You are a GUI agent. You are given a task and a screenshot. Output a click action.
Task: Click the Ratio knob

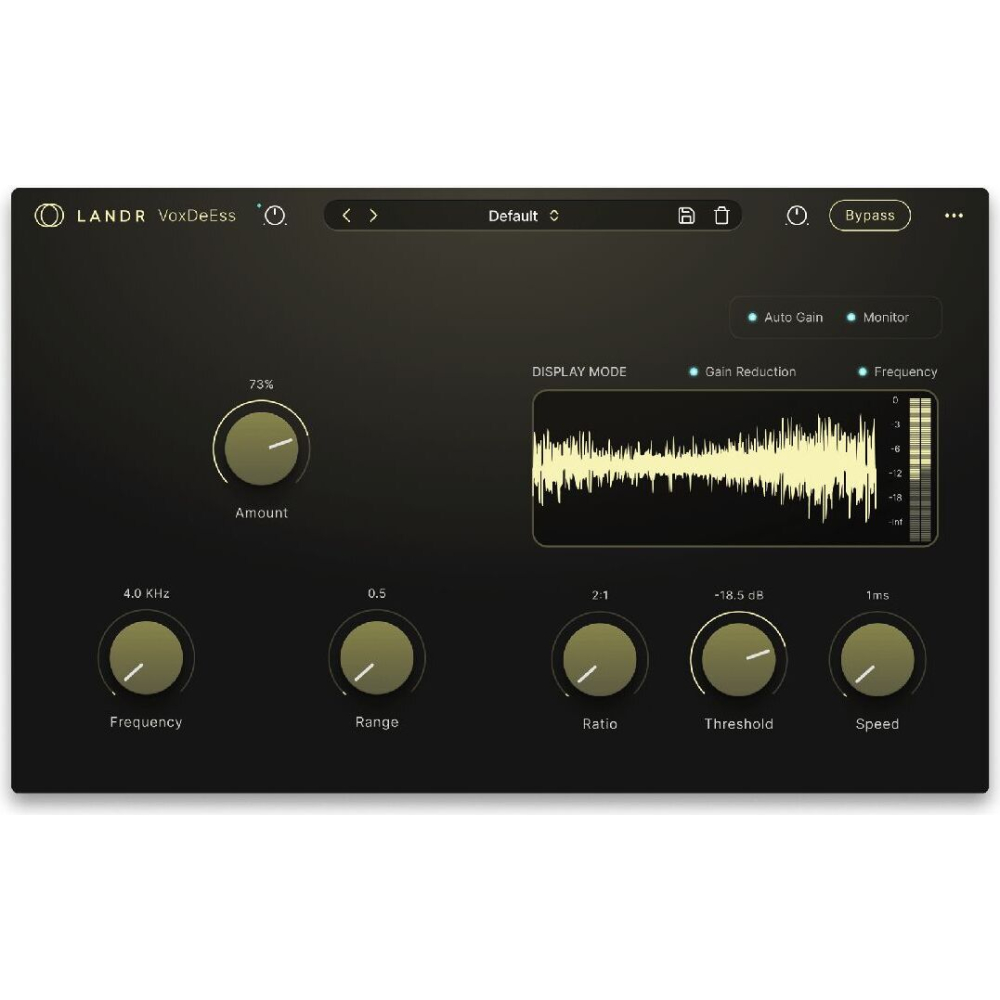point(599,659)
